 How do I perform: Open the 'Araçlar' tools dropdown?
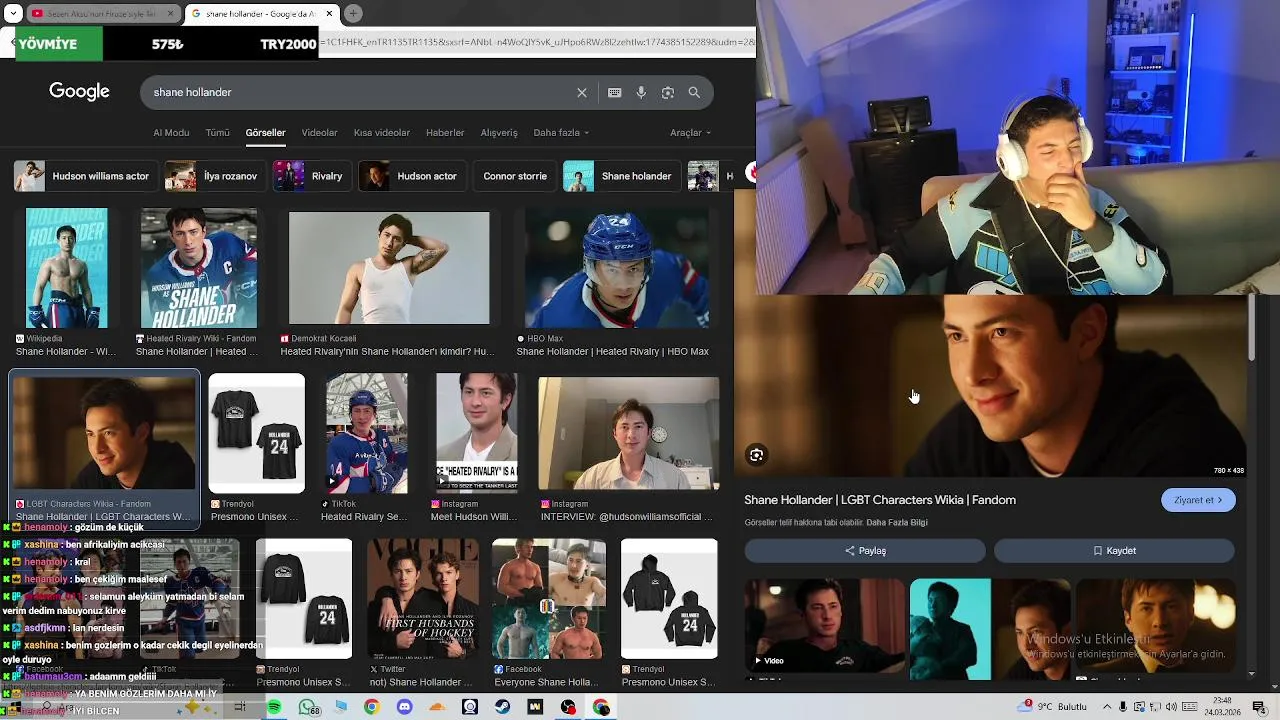690,132
